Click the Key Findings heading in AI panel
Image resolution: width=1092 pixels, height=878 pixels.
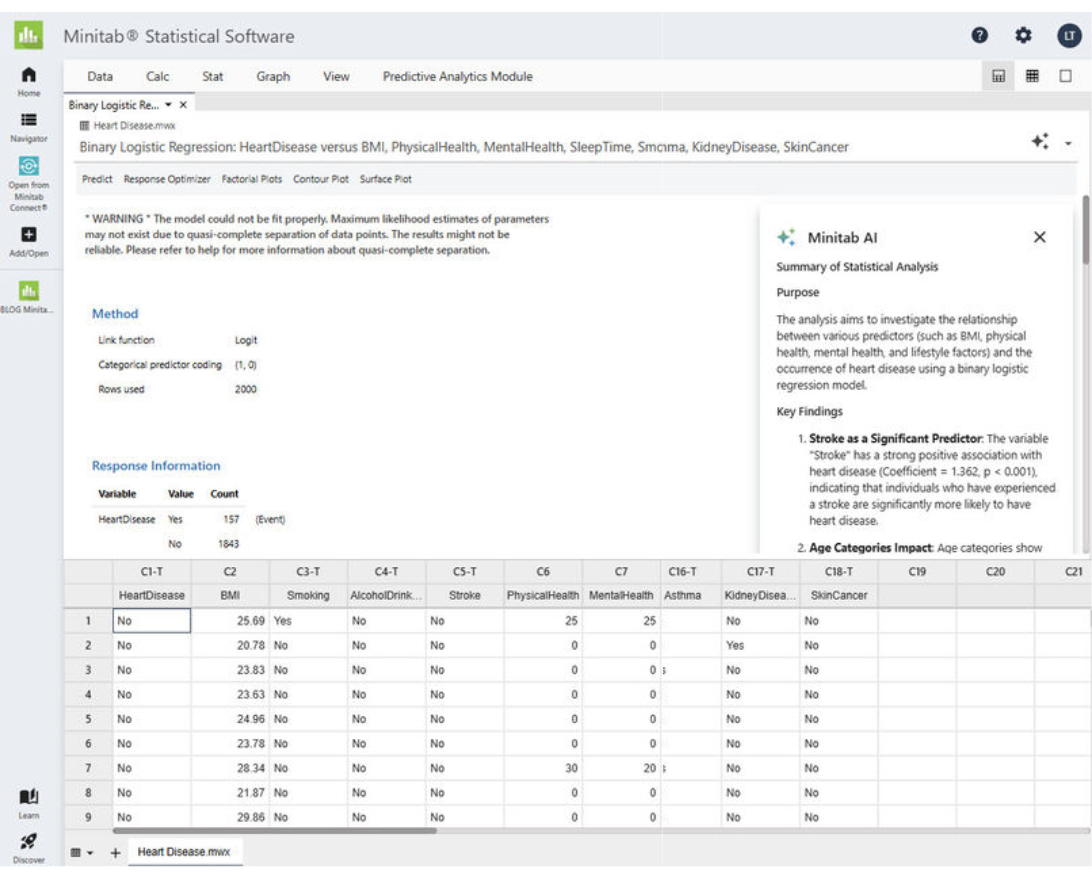pyautogui.click(x=809, y=411)
